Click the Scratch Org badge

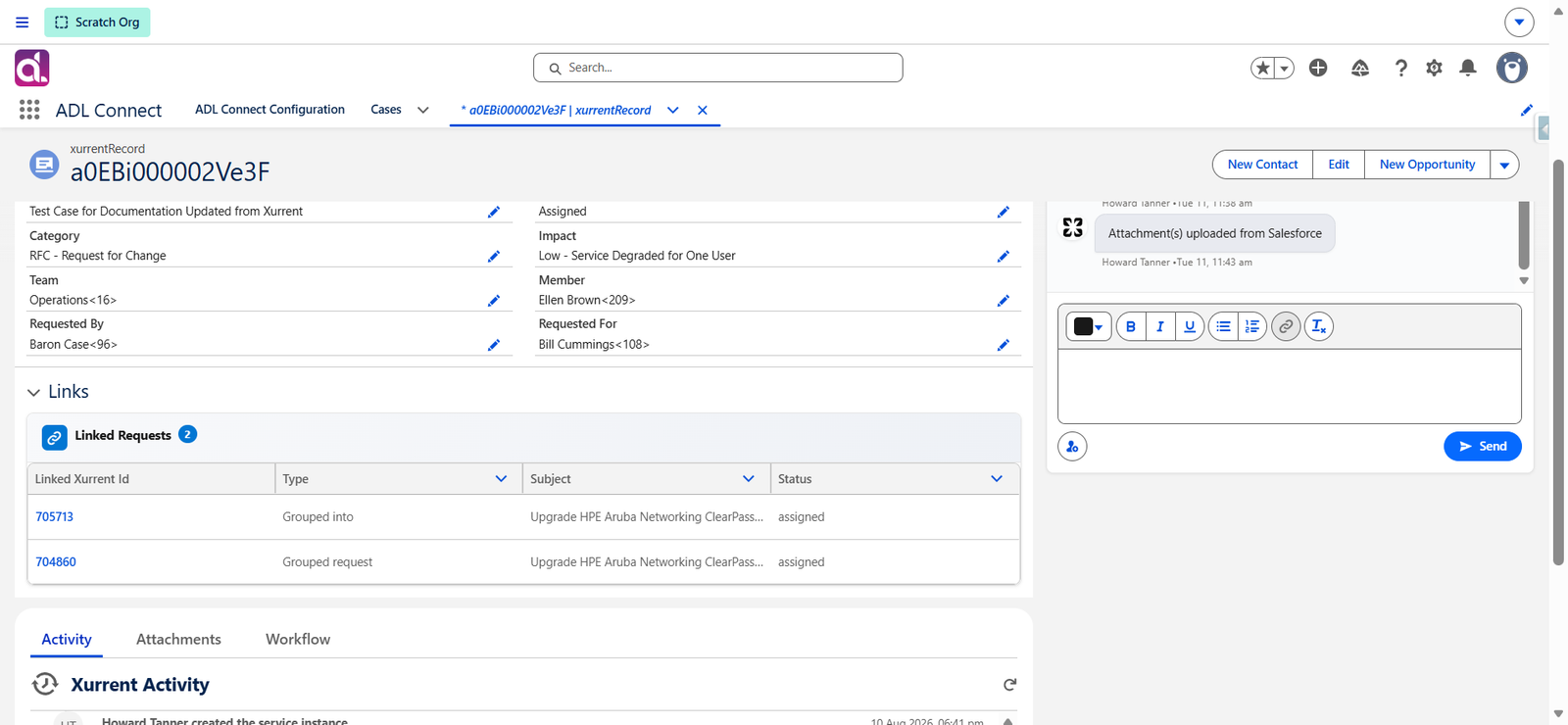click(x=97, y=22)
